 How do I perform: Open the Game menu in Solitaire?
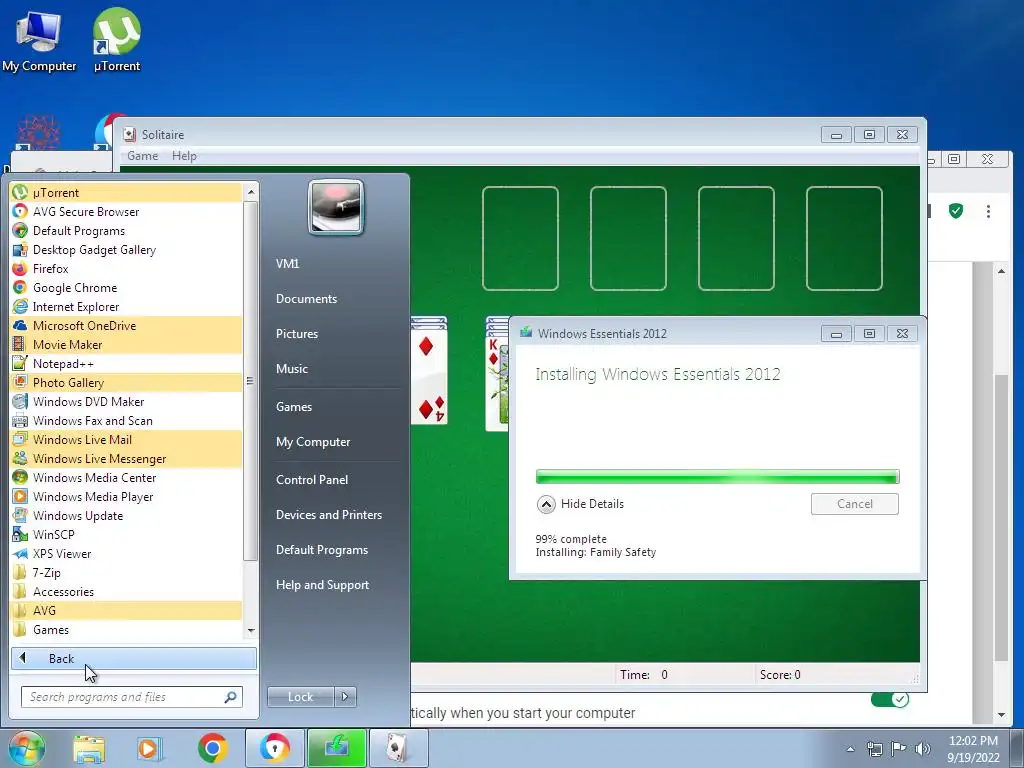[x=142, y=156]
